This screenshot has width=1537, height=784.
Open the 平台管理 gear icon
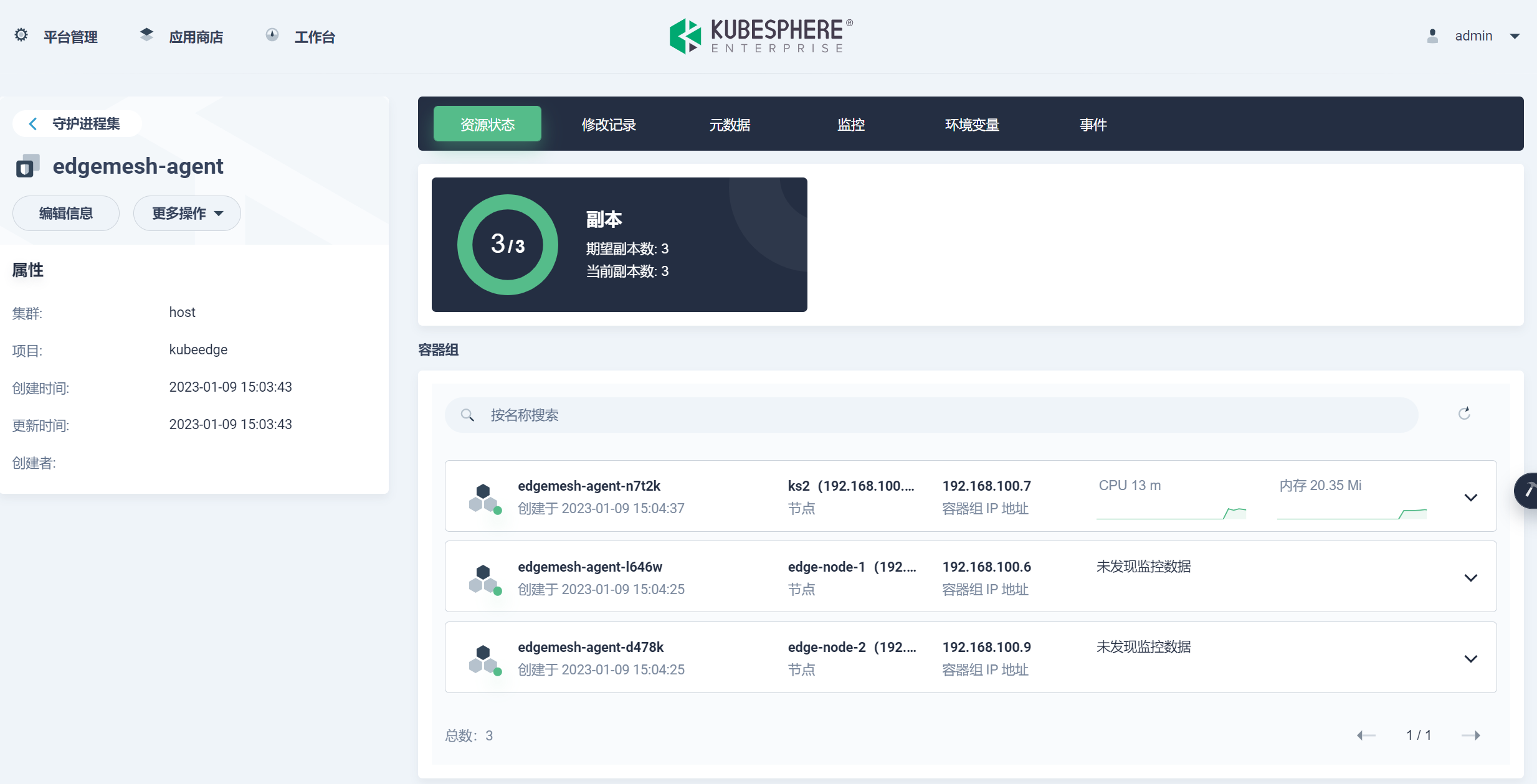pyautogui.click(x=21, y=35)
